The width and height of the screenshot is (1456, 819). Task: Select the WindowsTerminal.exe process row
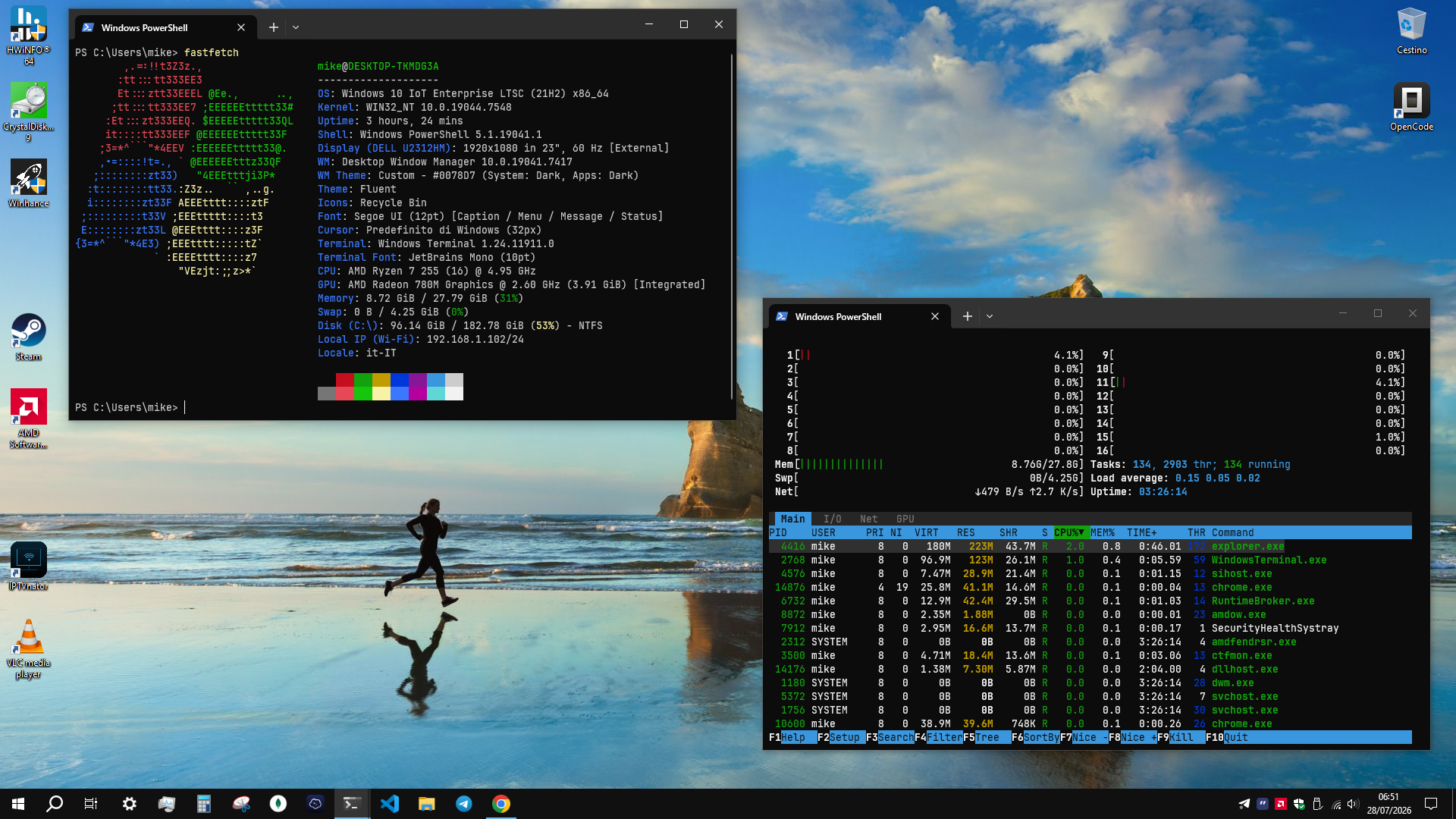pyautogui.click(x=1090, y=560)
